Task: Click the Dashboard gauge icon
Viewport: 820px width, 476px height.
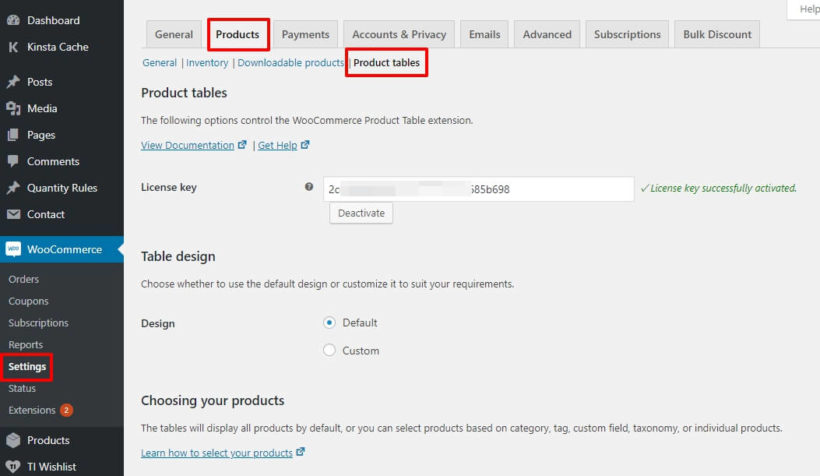Action: 14,20
